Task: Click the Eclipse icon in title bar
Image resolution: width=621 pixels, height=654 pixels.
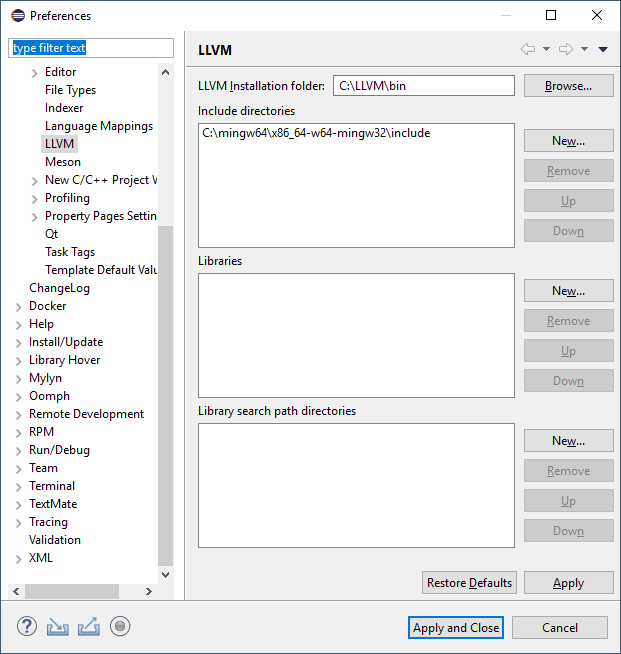Action: 18,16
